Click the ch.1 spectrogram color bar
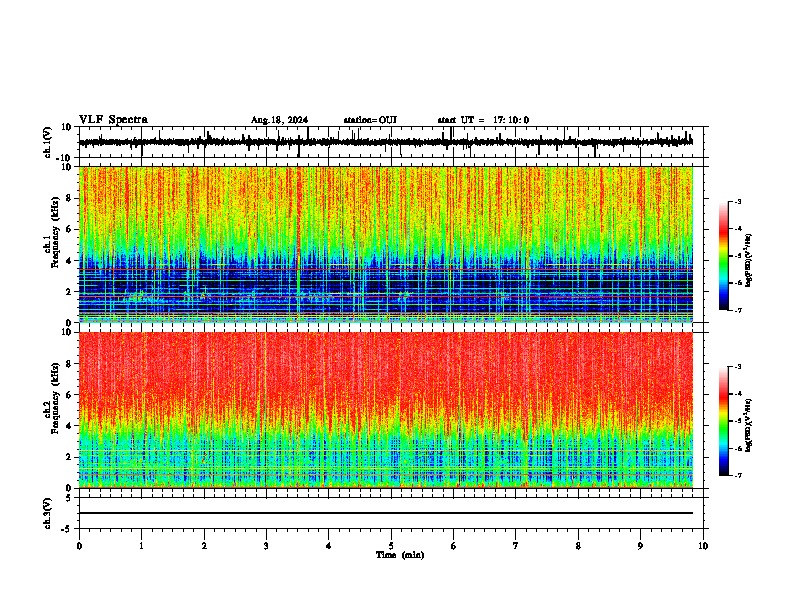The height and width of the screenshot is (612, 792). 723,256
